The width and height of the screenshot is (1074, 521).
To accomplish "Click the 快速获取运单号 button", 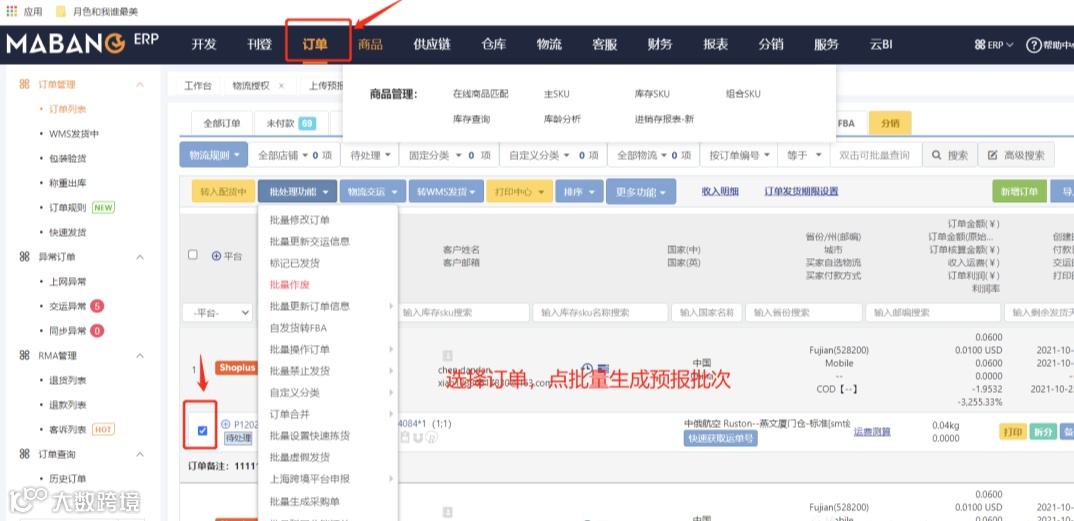I will [x=721, y=438].
